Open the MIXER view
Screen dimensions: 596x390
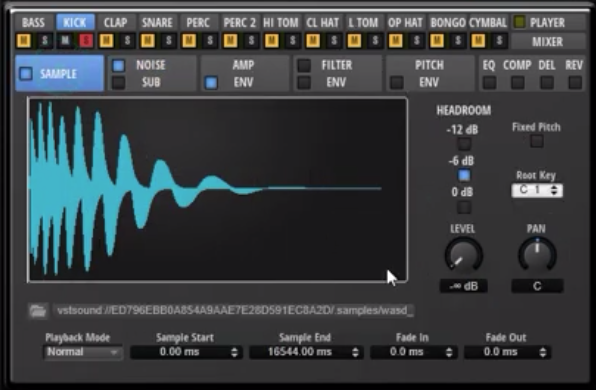click(x=547, y=41)
